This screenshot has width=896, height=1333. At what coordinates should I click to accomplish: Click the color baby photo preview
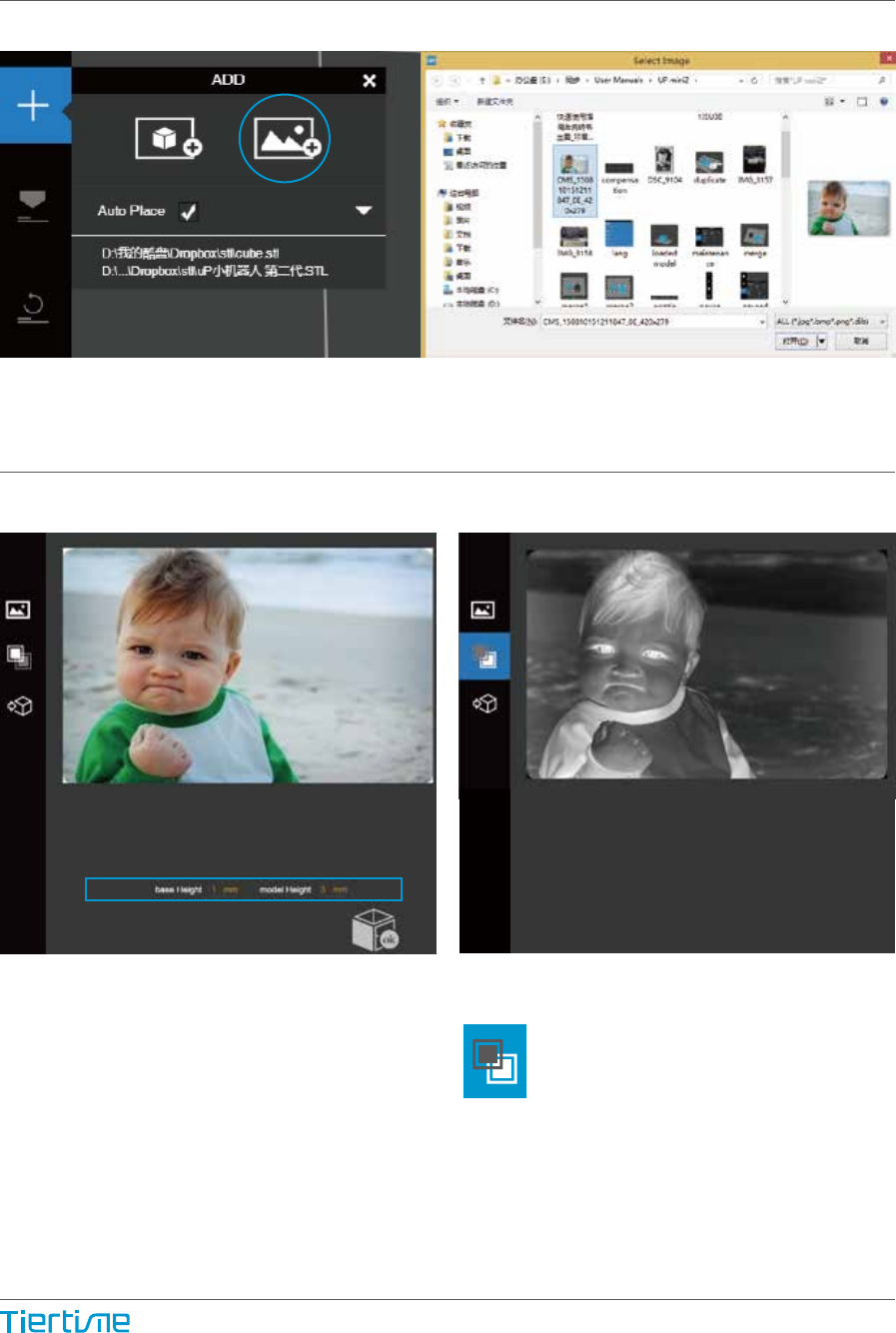(248, 665)
